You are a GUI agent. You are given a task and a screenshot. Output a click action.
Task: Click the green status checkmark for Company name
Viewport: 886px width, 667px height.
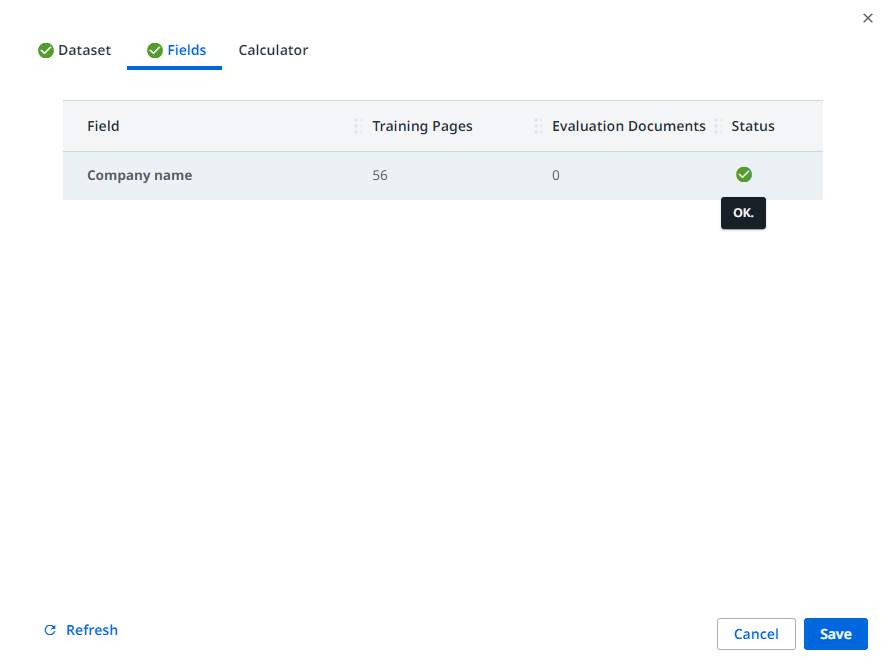tap(743, 175)
